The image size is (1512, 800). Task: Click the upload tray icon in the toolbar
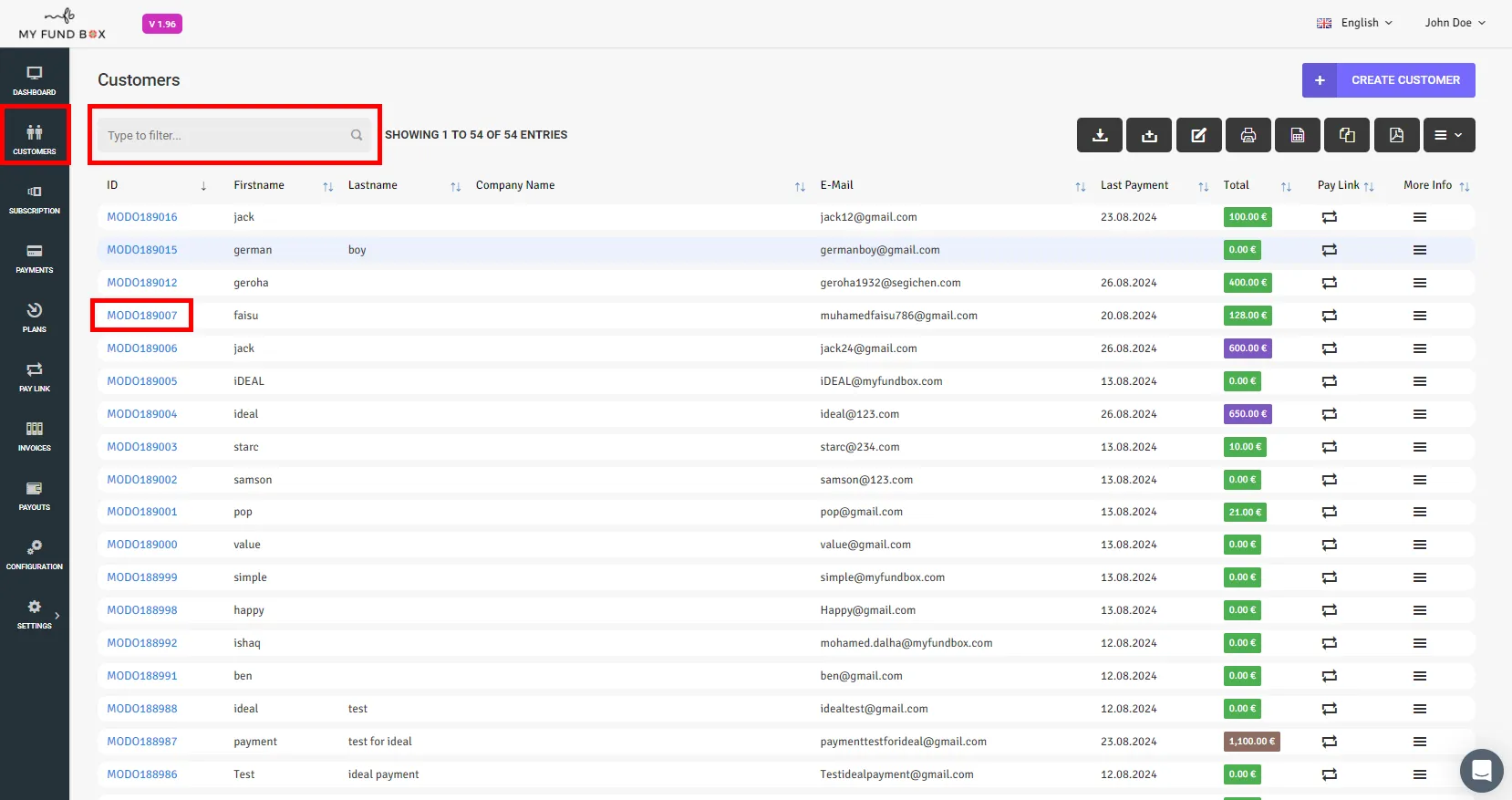point(1150,135)
